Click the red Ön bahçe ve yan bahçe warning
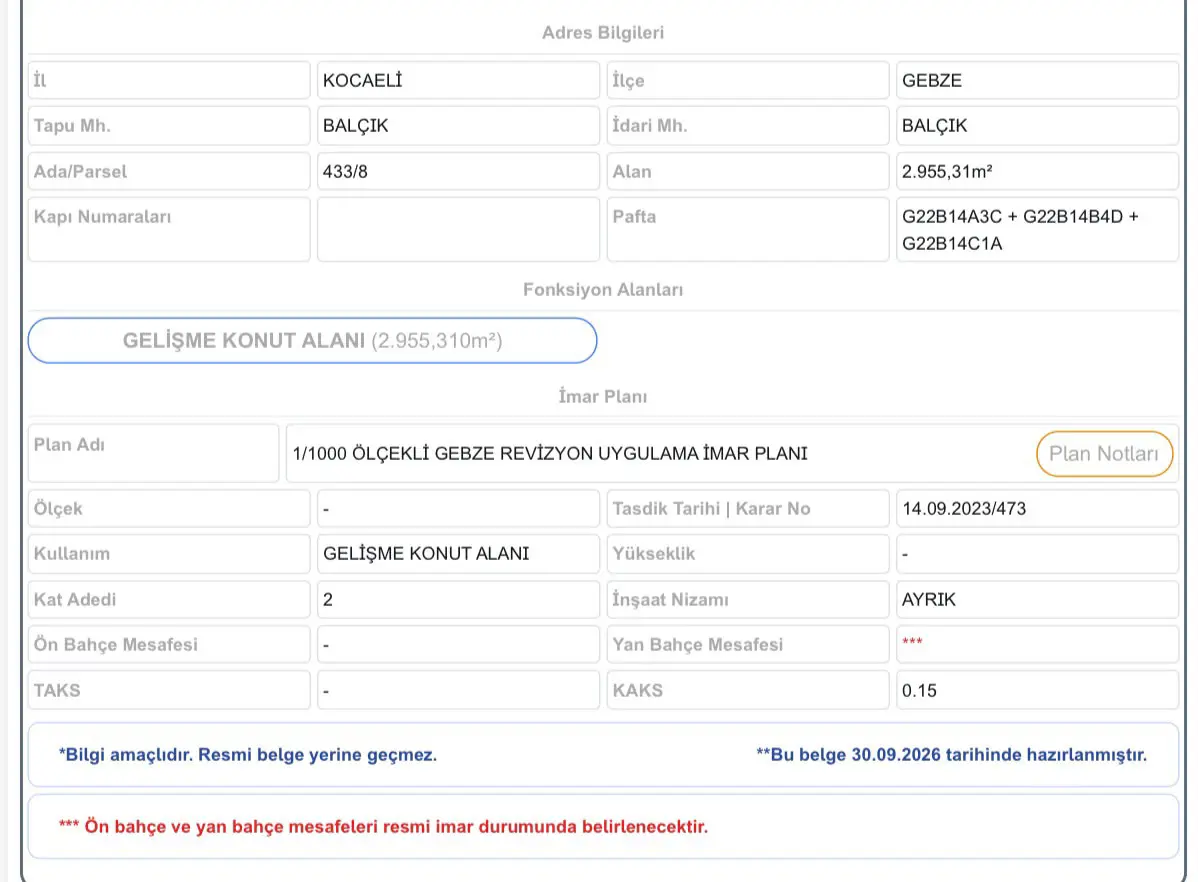The width and height of the screenshot is (1198, 882). tap(384, 826)
